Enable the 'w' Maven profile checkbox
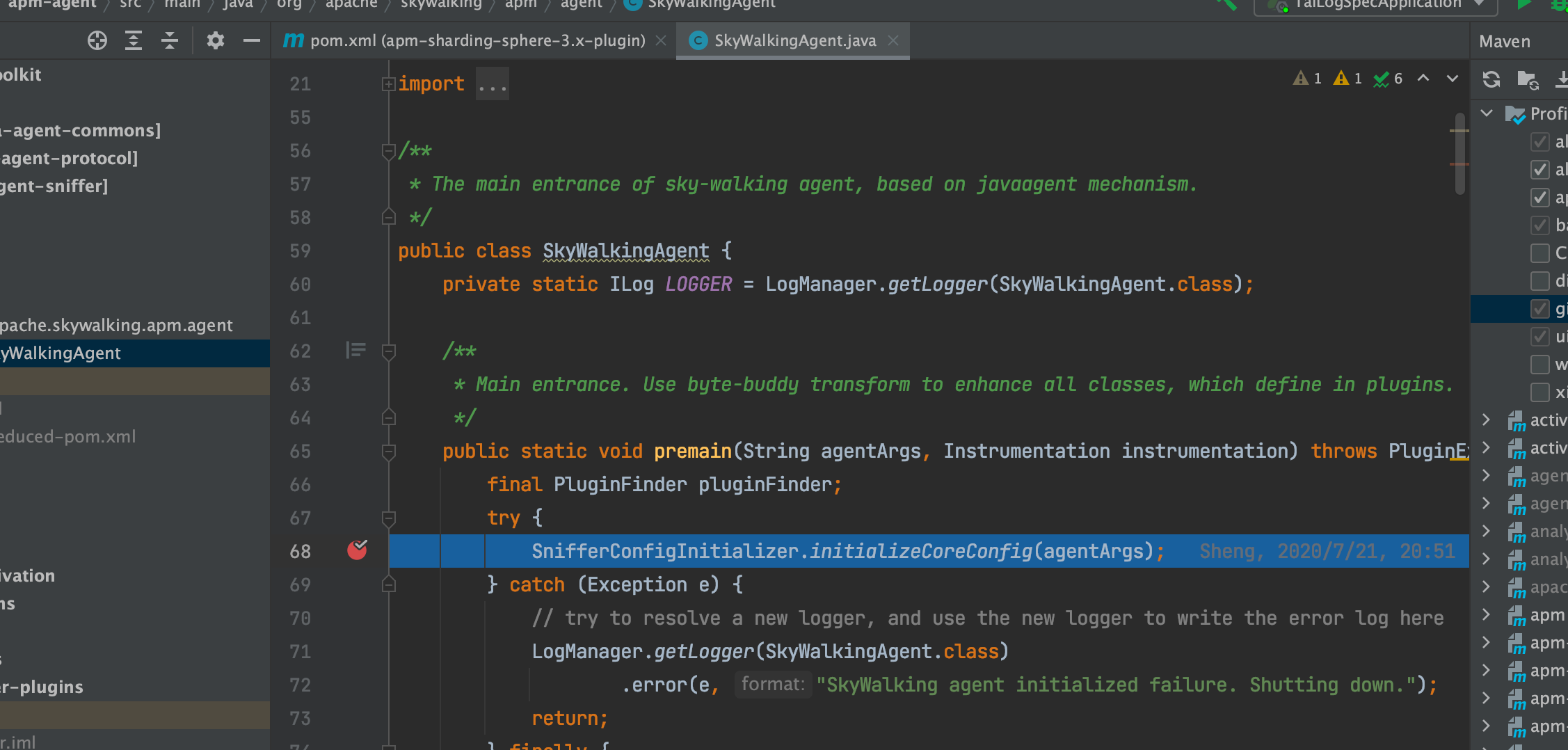Image resolution: width=1568 pixels, height=750 pixels. click(1540, 365)
